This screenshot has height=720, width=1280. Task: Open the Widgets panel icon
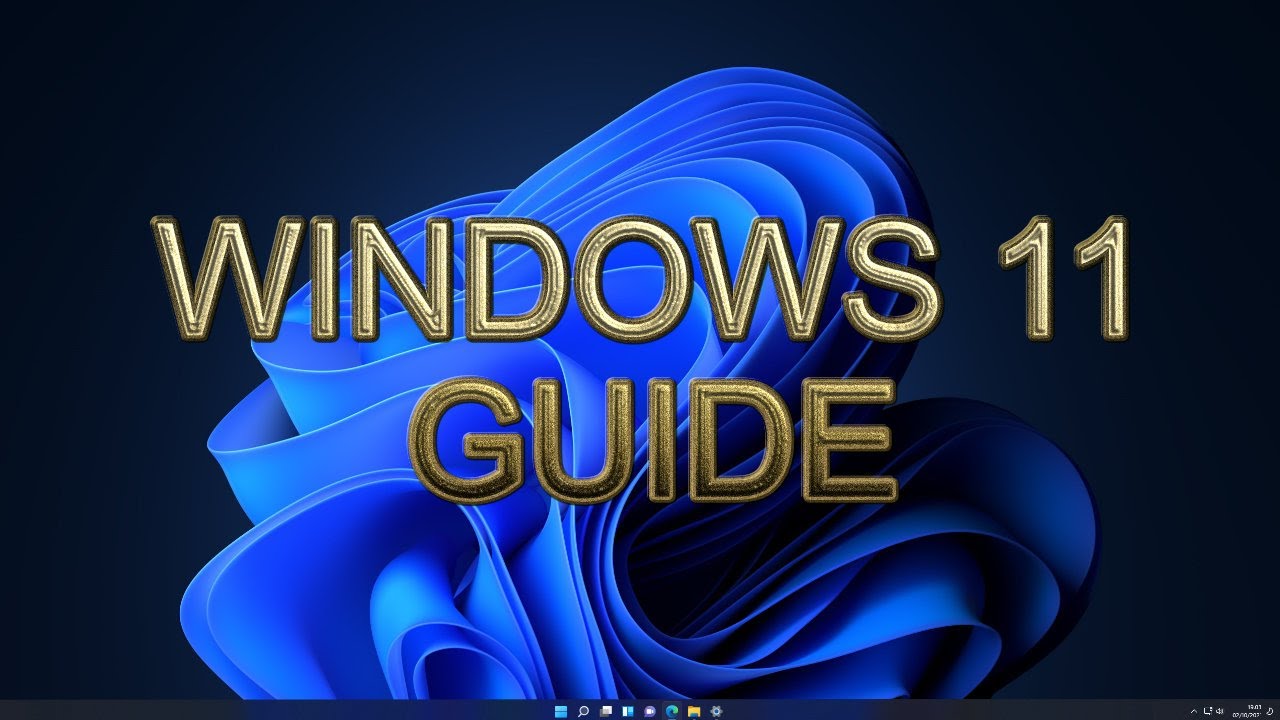627,711
